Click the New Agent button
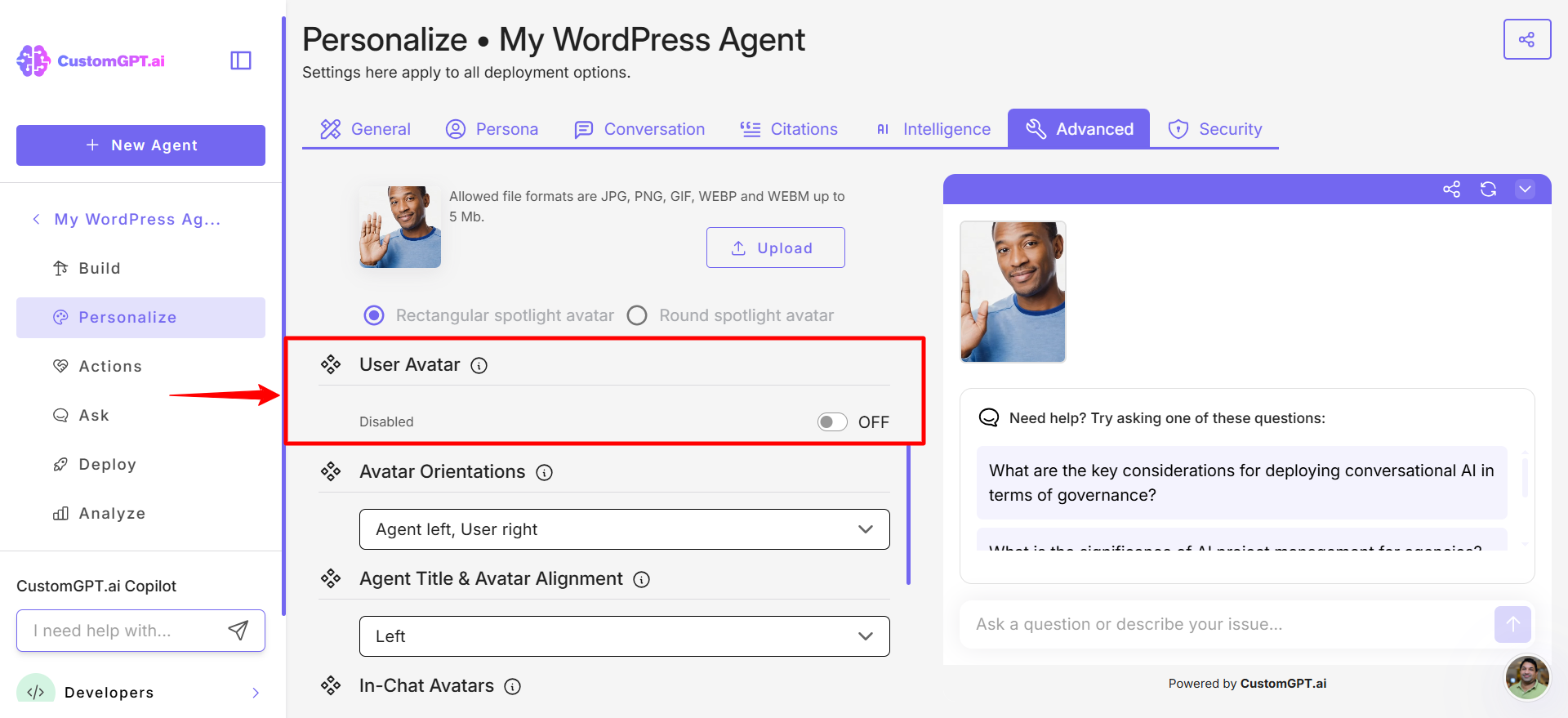The image size is (1568, 718). click(140, 145)
